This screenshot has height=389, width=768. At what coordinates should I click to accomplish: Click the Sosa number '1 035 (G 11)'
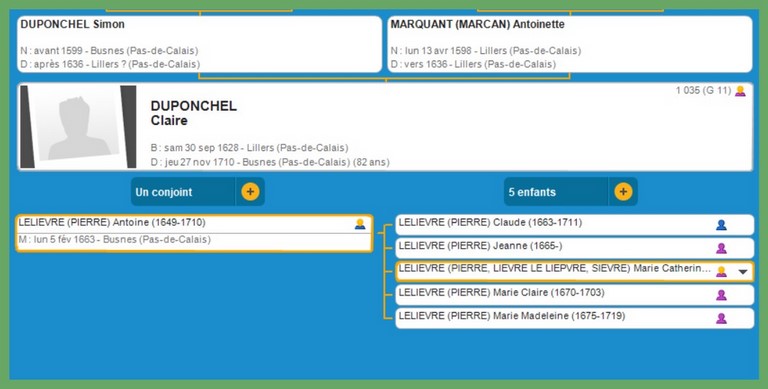click(703, 91)
